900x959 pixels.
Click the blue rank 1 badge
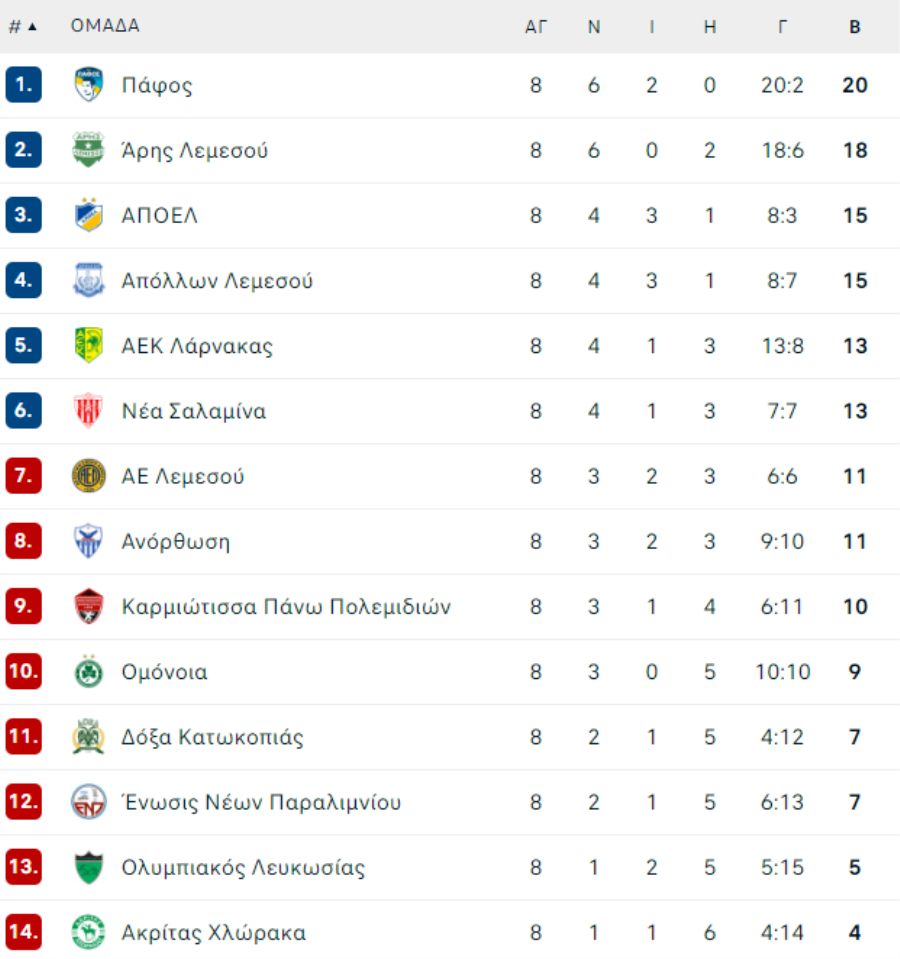coord(24,84)
